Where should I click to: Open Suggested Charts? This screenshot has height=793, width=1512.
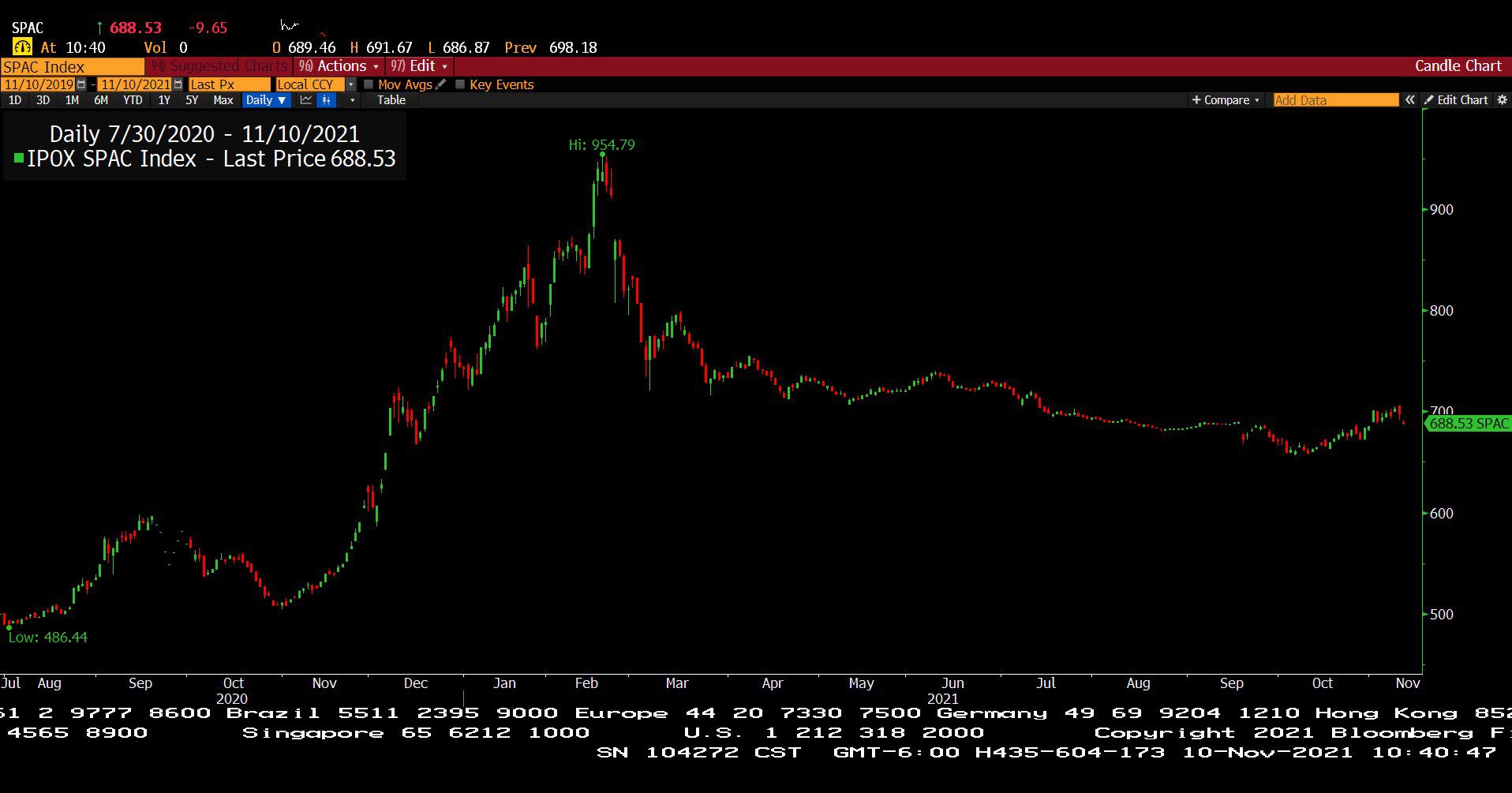tap(219, 66)
